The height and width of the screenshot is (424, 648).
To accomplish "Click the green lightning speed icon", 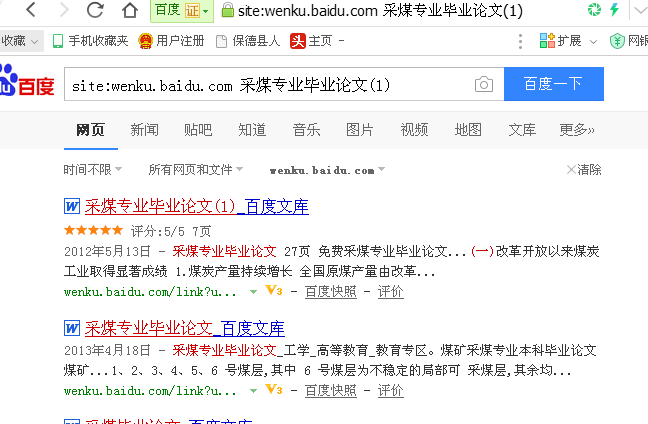I will pos(615,10).
